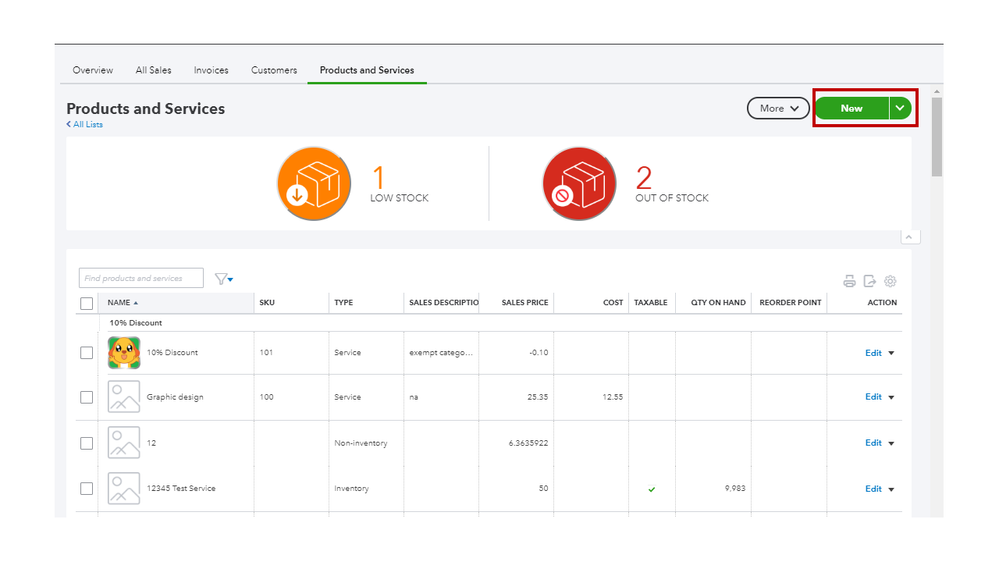Expand the More dropdown button

tap(778, 108)
